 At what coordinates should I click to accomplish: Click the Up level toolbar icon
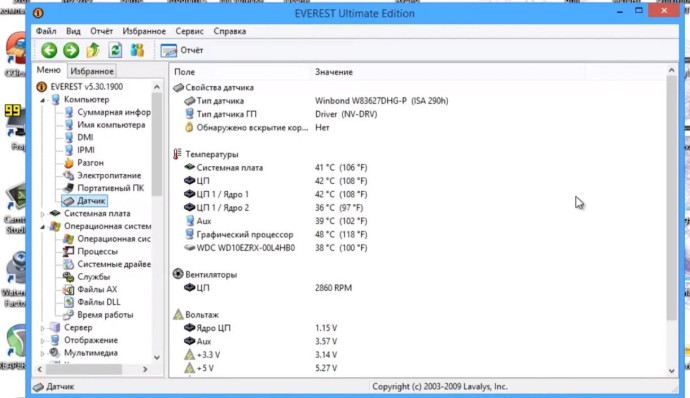coord(93,50)
